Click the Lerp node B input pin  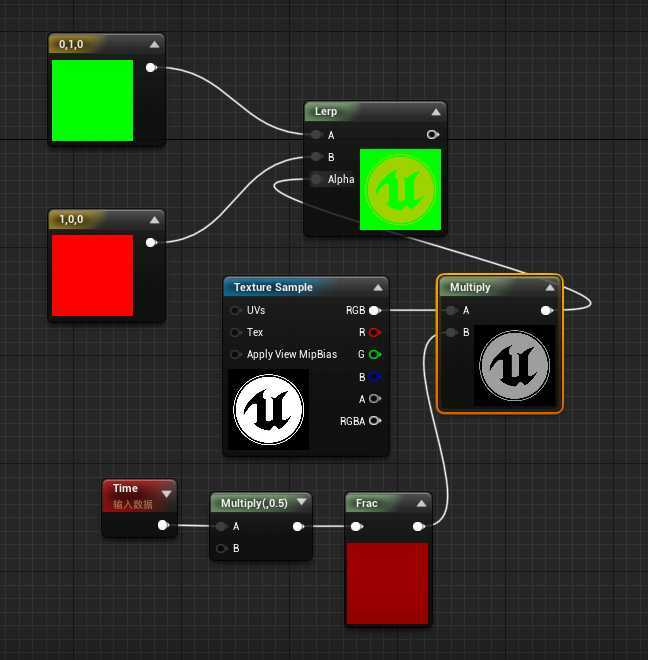(x=316, y=157)
